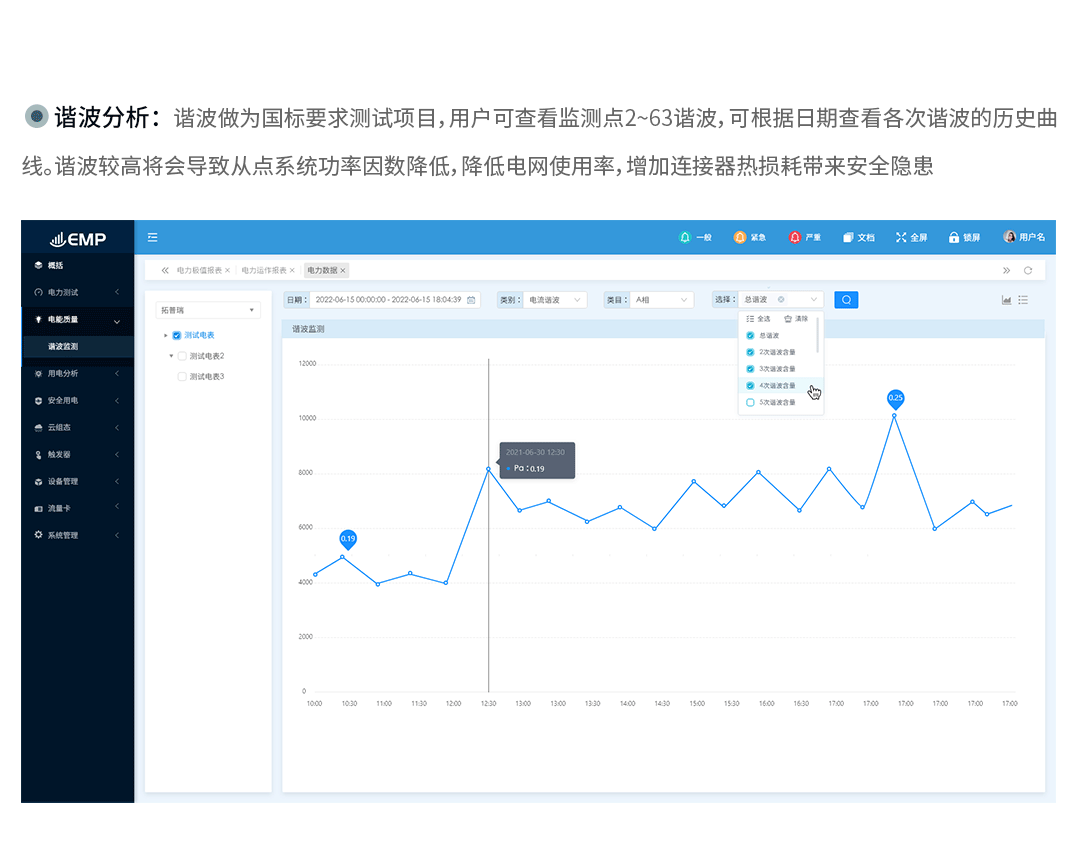Click the refresh icon in tab bar
Screen dimensions: 1079x856
point(1027,270)
